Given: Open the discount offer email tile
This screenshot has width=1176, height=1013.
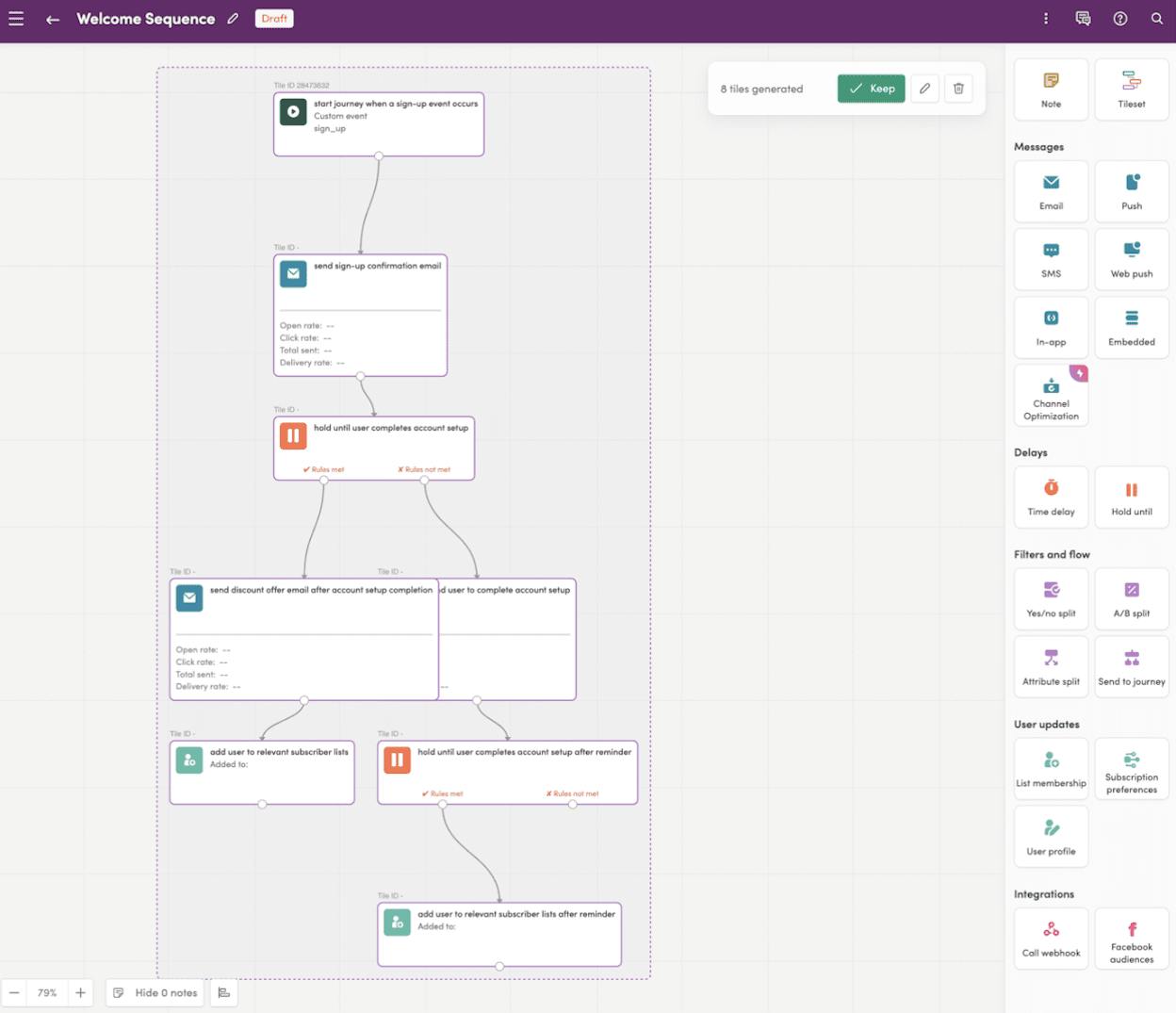Looking at the screenshot, I should (304, 639).
